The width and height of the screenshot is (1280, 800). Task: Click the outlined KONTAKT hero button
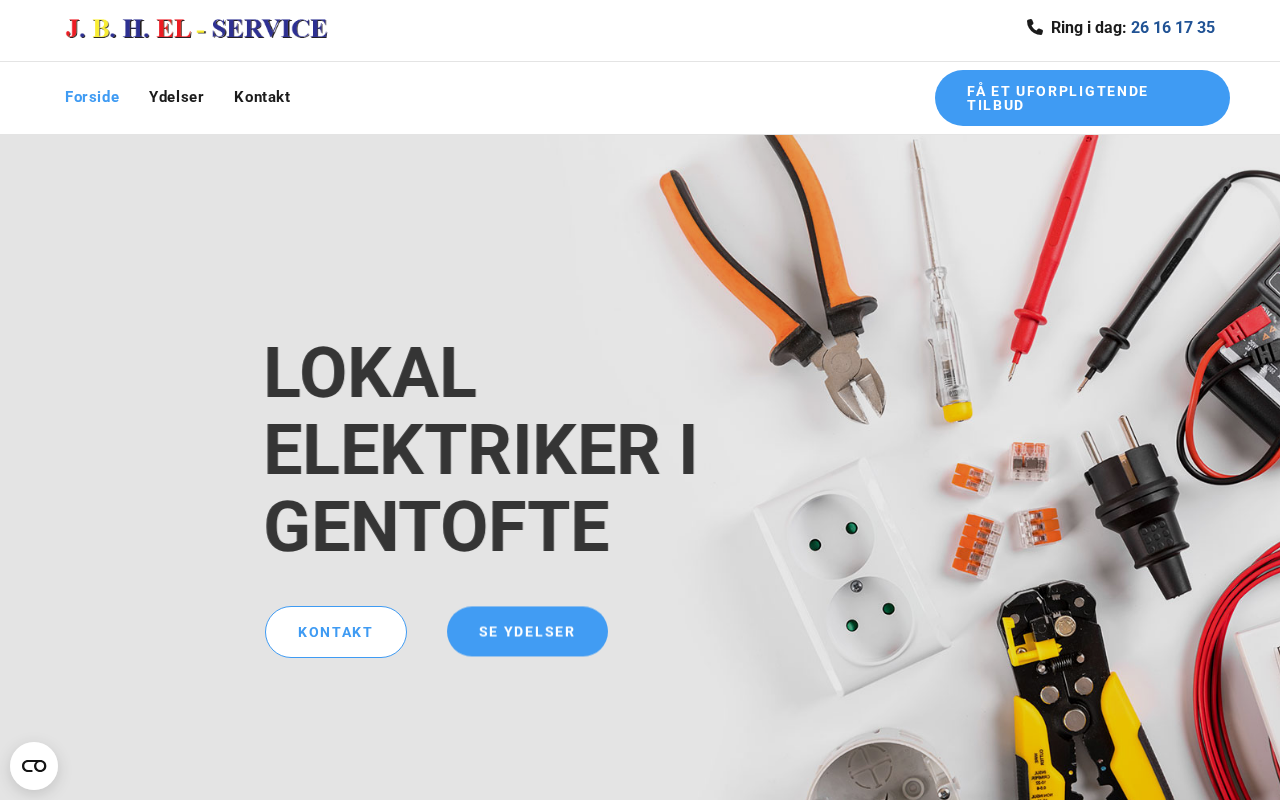pyautogui.click(x=336, y=632)
